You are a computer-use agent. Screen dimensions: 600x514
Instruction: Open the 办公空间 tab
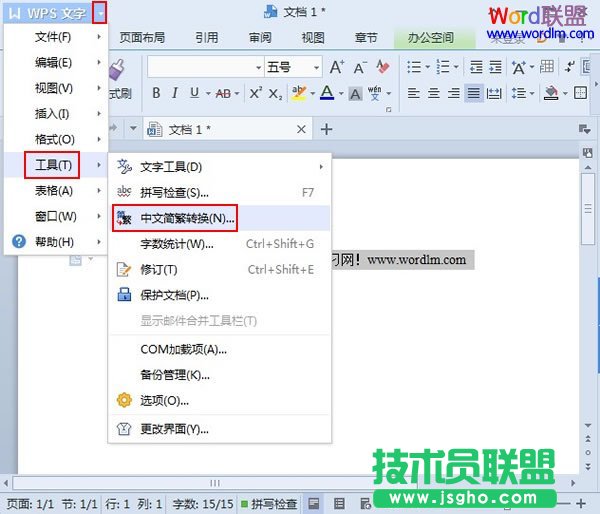pos(430,38)
